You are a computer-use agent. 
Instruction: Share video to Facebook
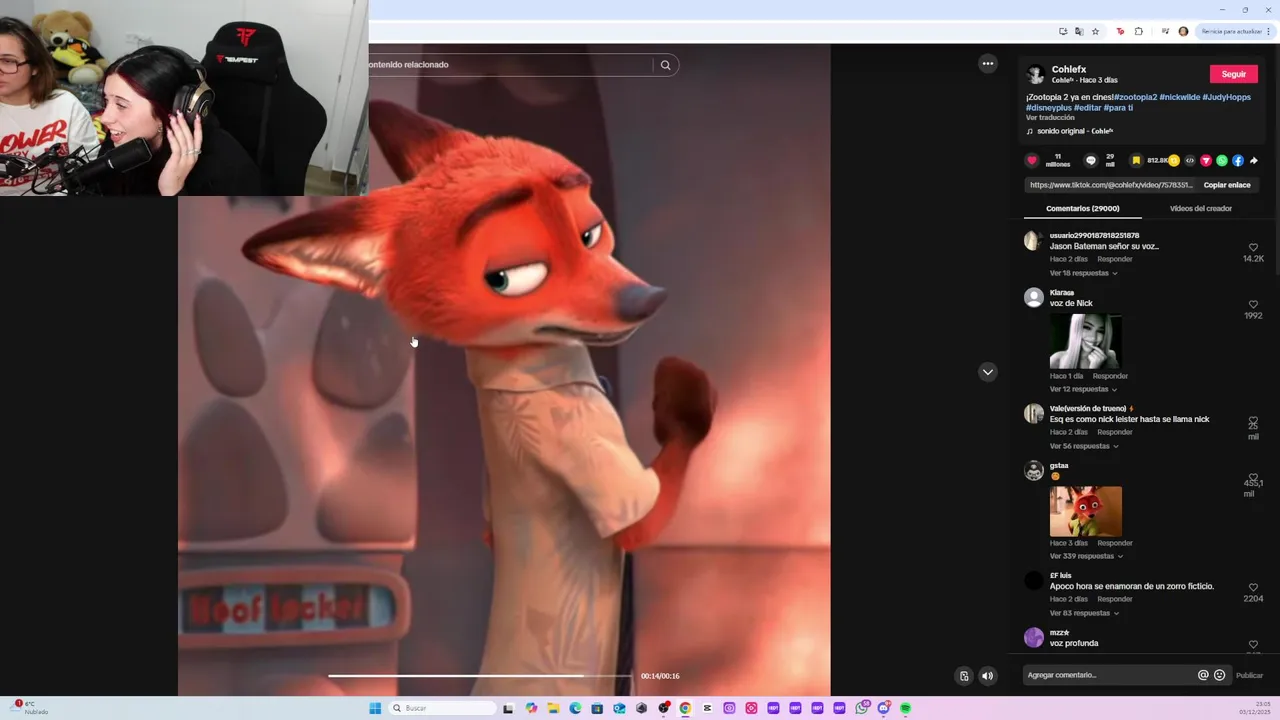tap(1238, 160)
